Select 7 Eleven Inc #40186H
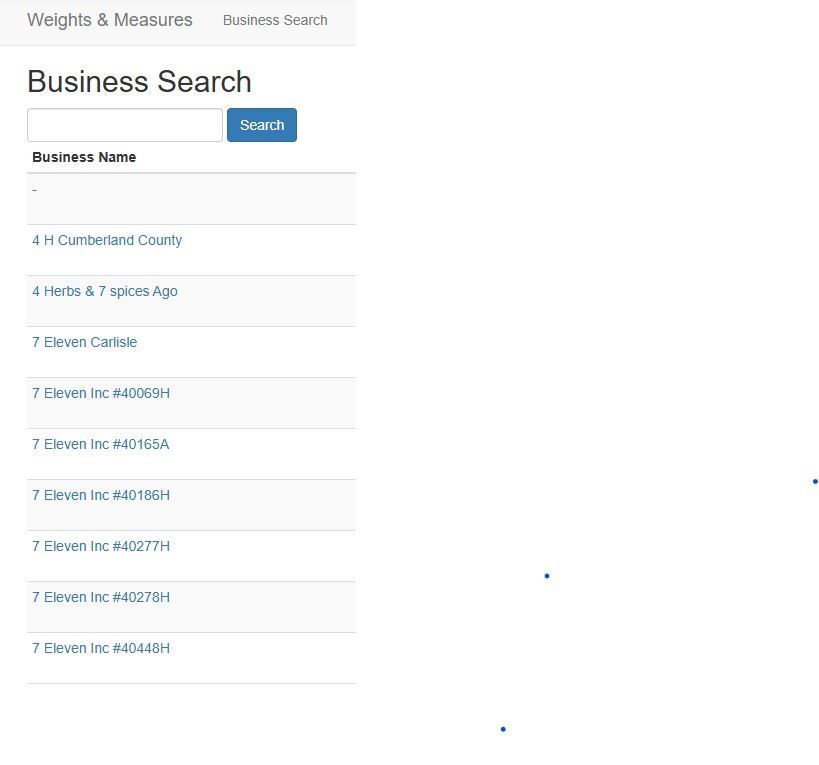 (100, 495)
